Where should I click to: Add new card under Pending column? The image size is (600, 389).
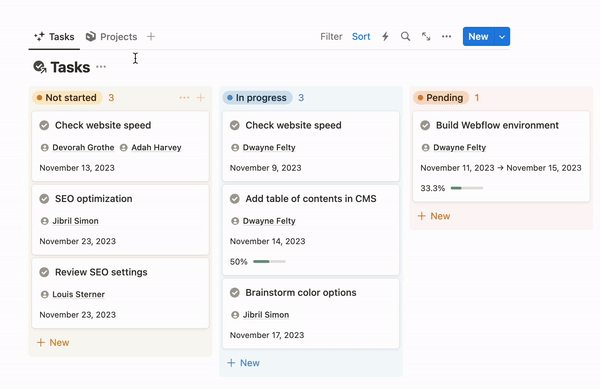pos(434,216)
